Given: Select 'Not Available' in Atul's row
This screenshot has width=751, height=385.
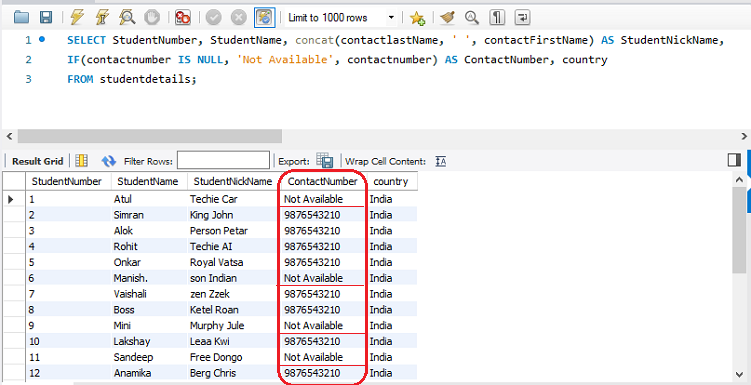Looking at the screenshot, I should tap(323, 199).
